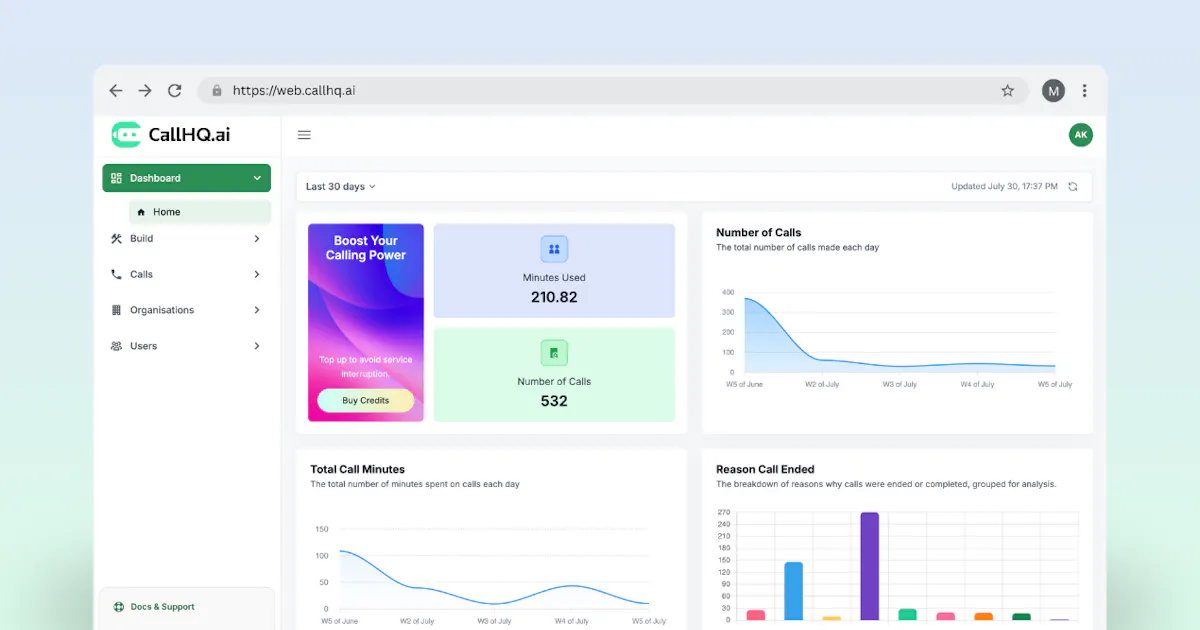
Task: Open Docs & Support link
Action: [x=162, y=607]
